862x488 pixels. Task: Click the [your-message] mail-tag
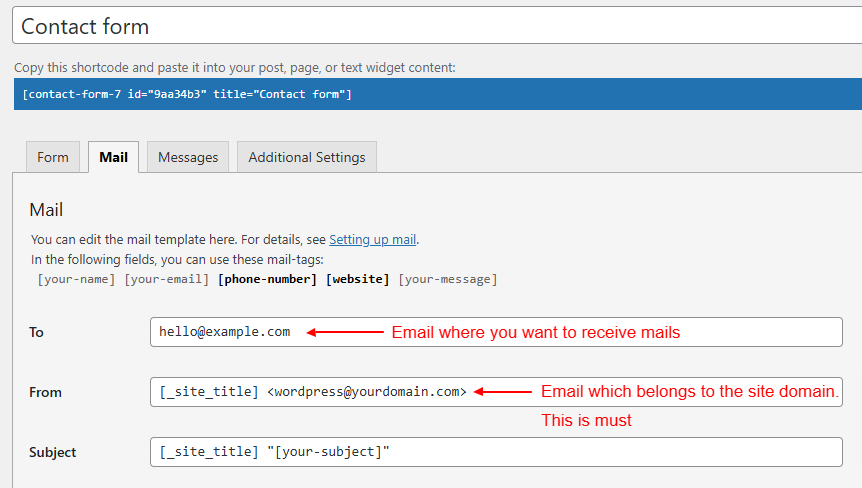coord(447,279)
